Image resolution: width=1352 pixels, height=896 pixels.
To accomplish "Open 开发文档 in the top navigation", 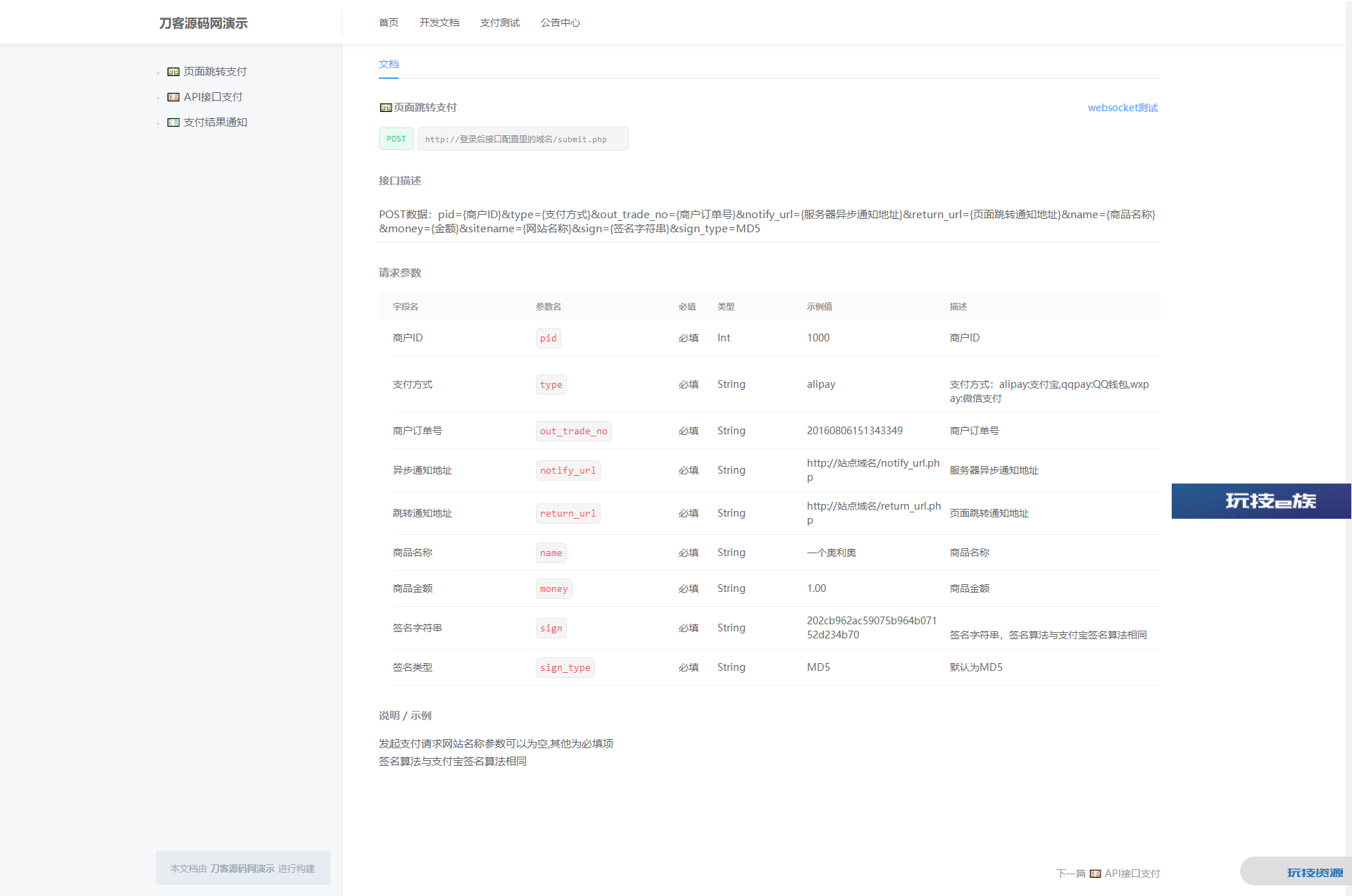I will (439, 23).
